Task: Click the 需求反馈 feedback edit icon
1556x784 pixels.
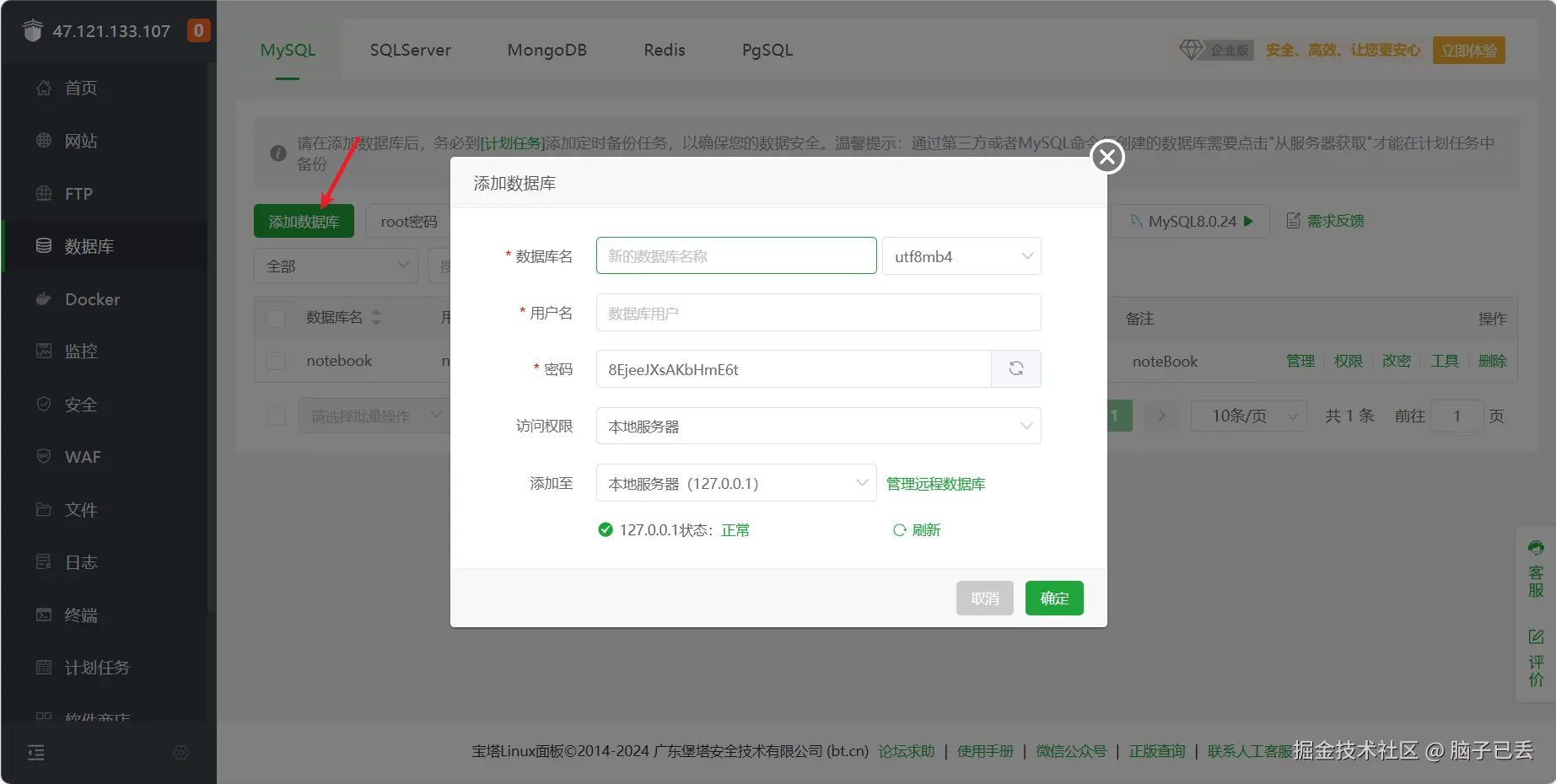Action: tap(1293, 221)
